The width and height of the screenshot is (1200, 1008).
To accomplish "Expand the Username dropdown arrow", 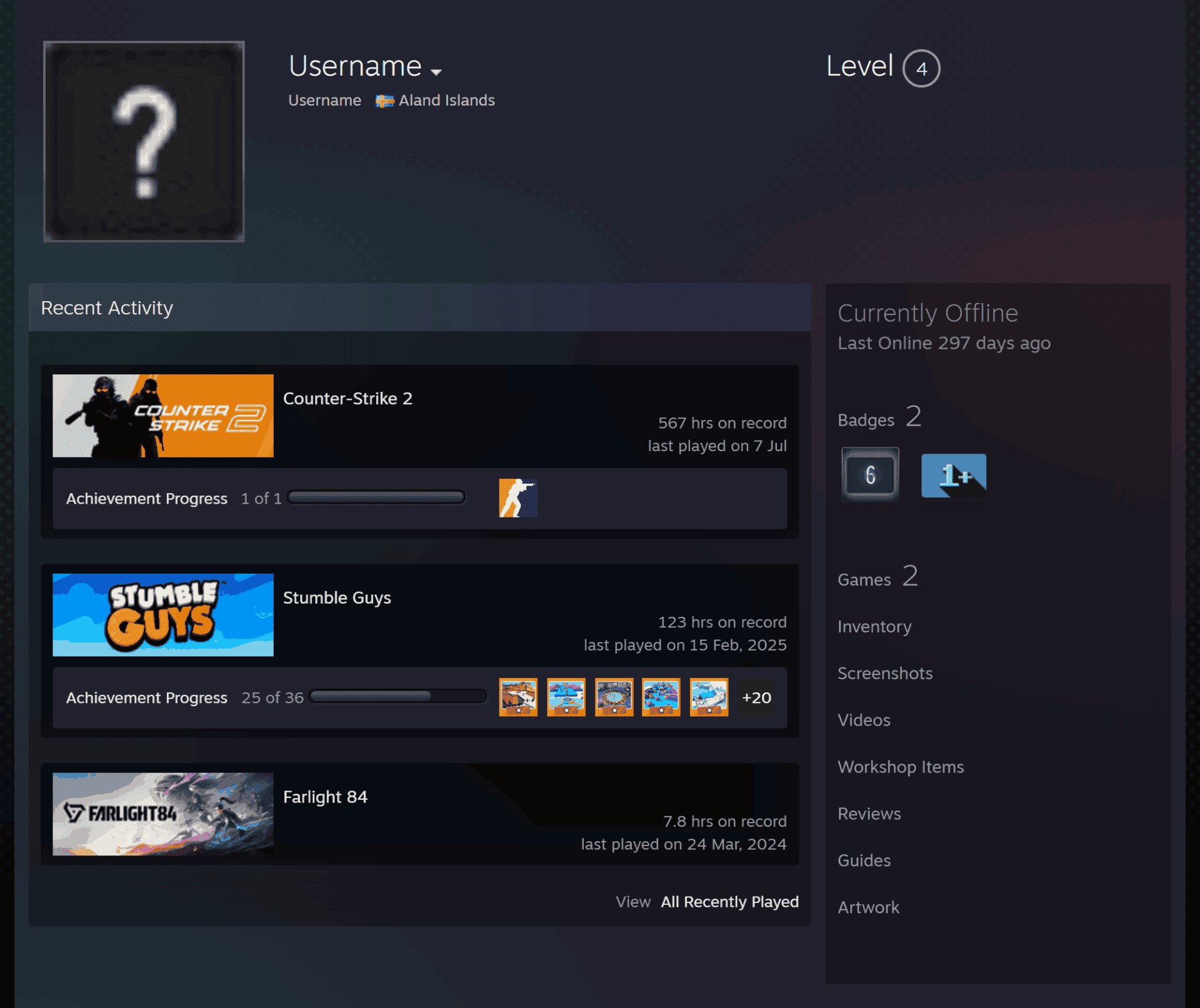I will tap(436, 72).
